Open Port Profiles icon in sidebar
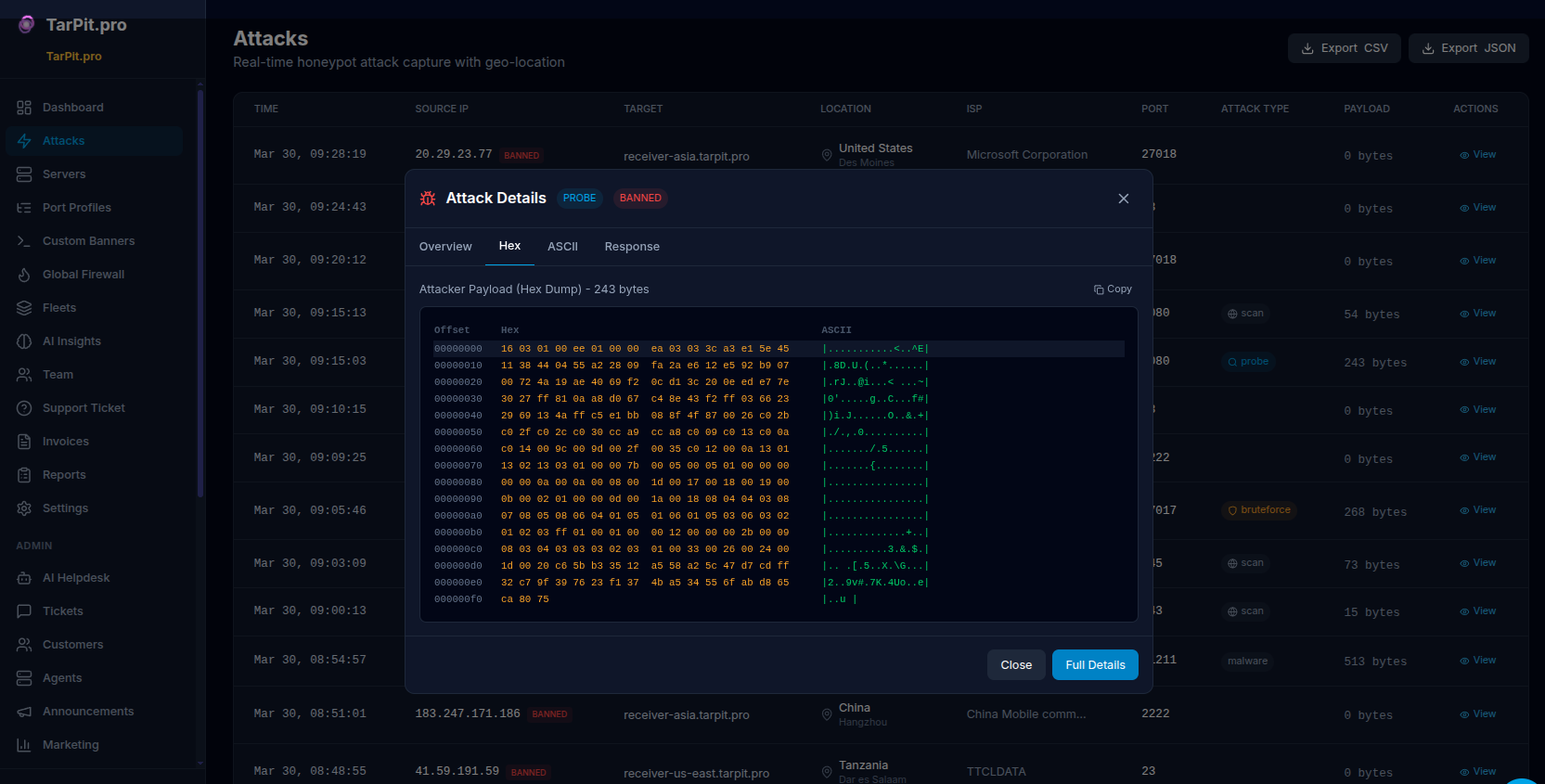 [x=24, y=208]
